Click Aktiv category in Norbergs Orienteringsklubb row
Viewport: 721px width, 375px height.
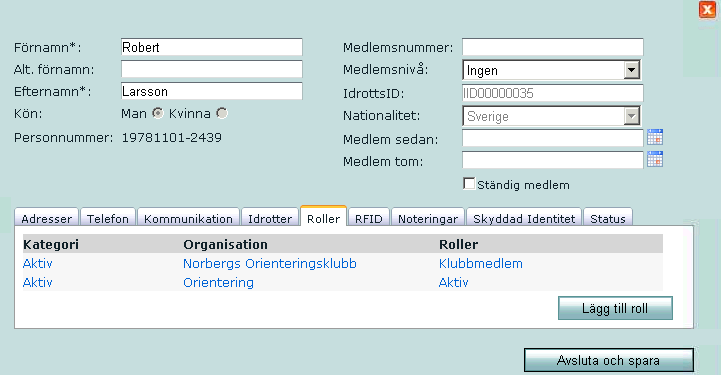(38, 263)
